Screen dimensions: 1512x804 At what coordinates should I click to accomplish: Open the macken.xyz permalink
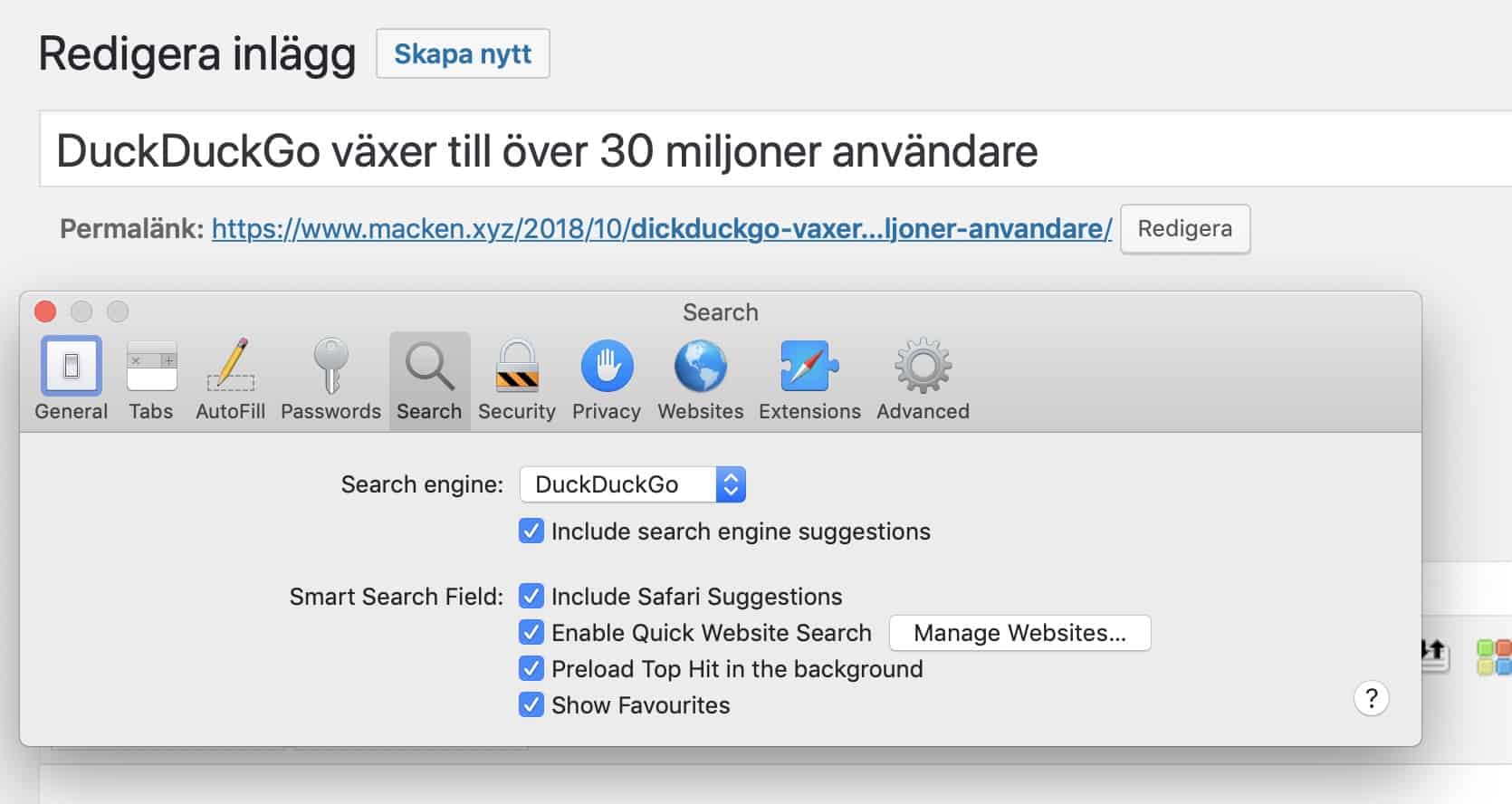click(661, 229)
